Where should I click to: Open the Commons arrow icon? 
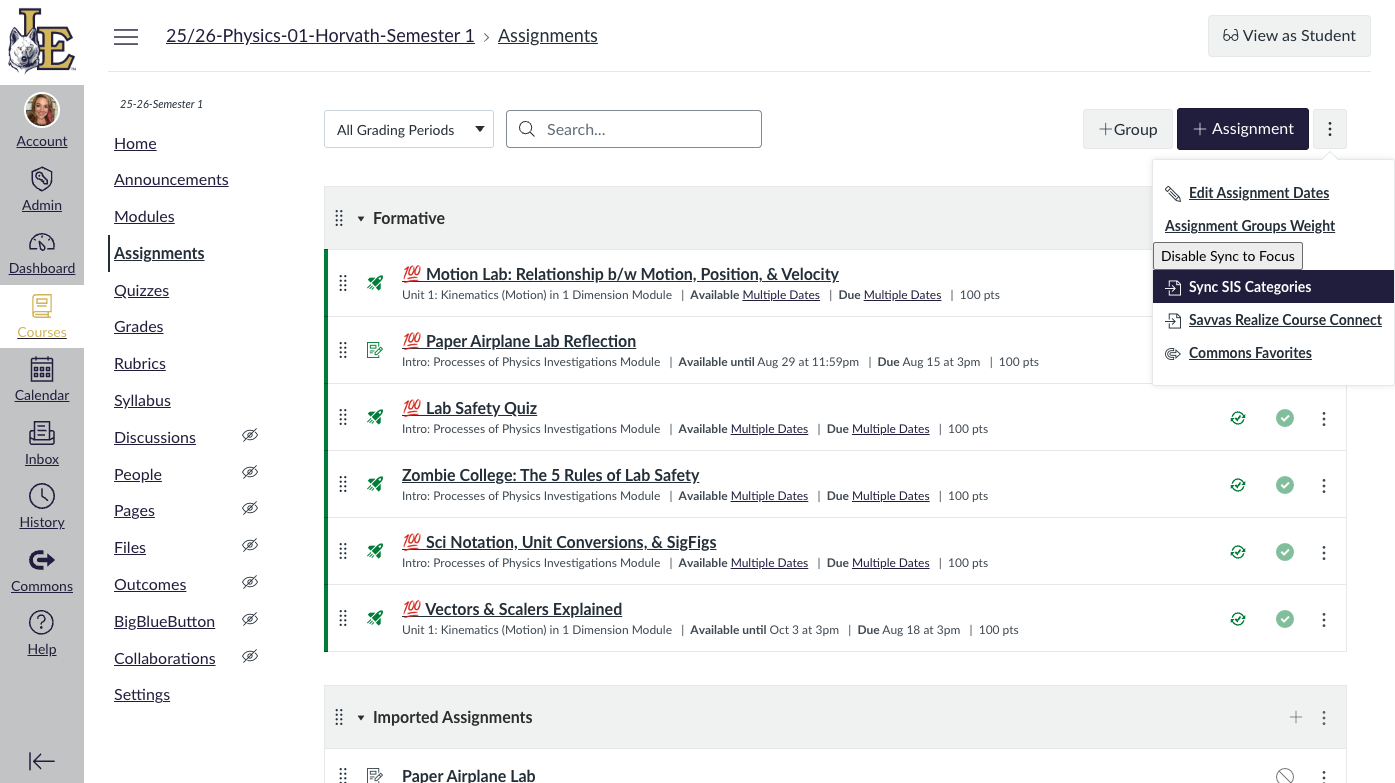coord(42,560)
